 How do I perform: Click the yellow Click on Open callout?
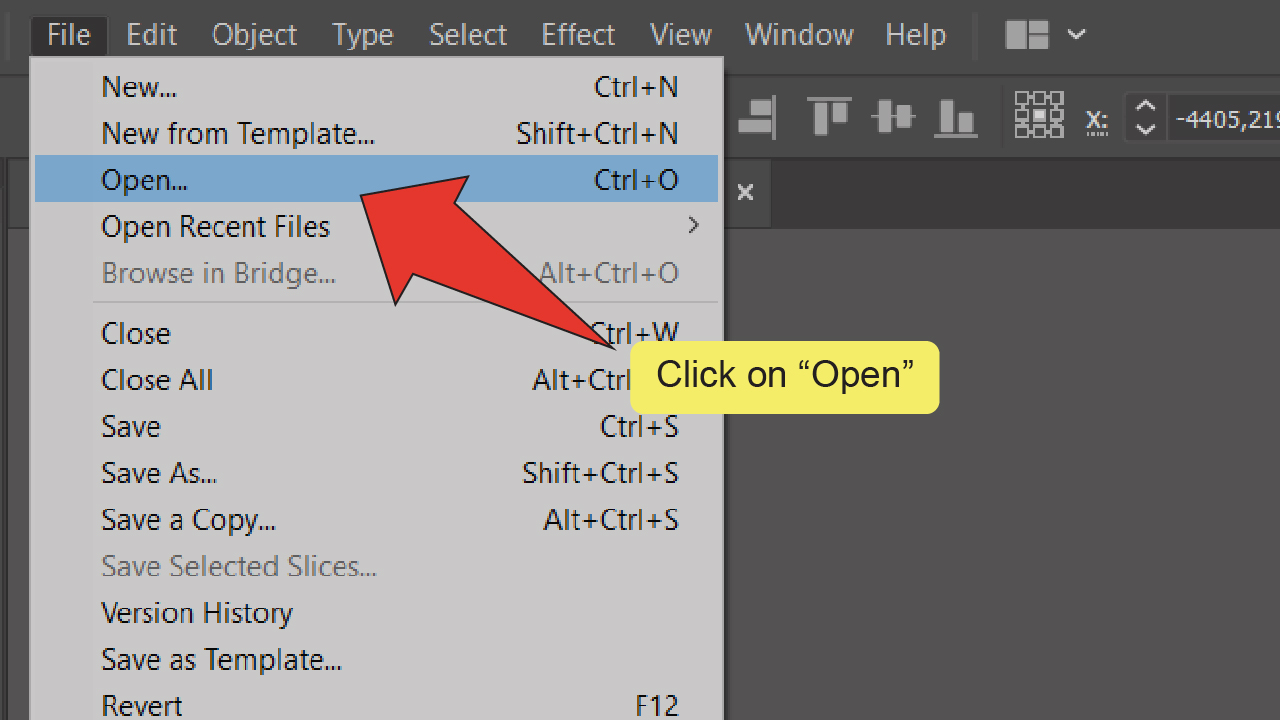click(x=784, y=376)
